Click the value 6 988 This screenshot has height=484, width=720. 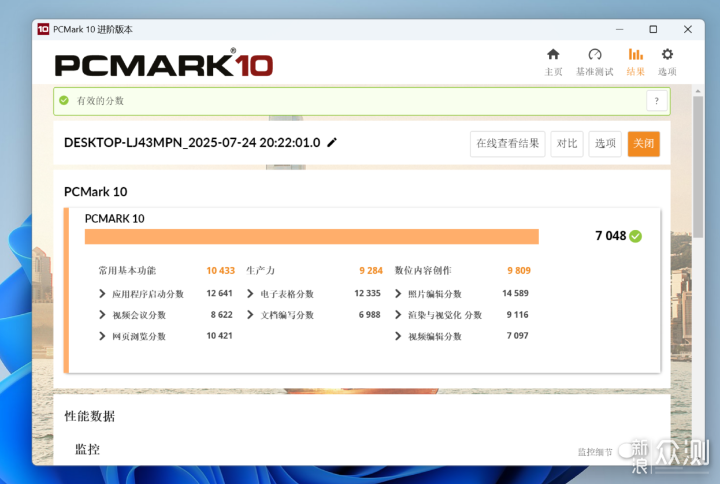(370, 315)
